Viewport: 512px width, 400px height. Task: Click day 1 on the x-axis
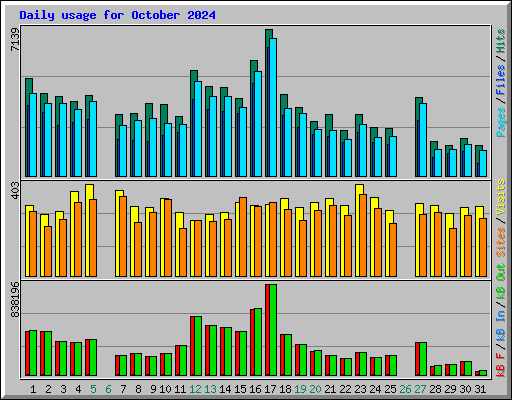[x=33, y=389]
